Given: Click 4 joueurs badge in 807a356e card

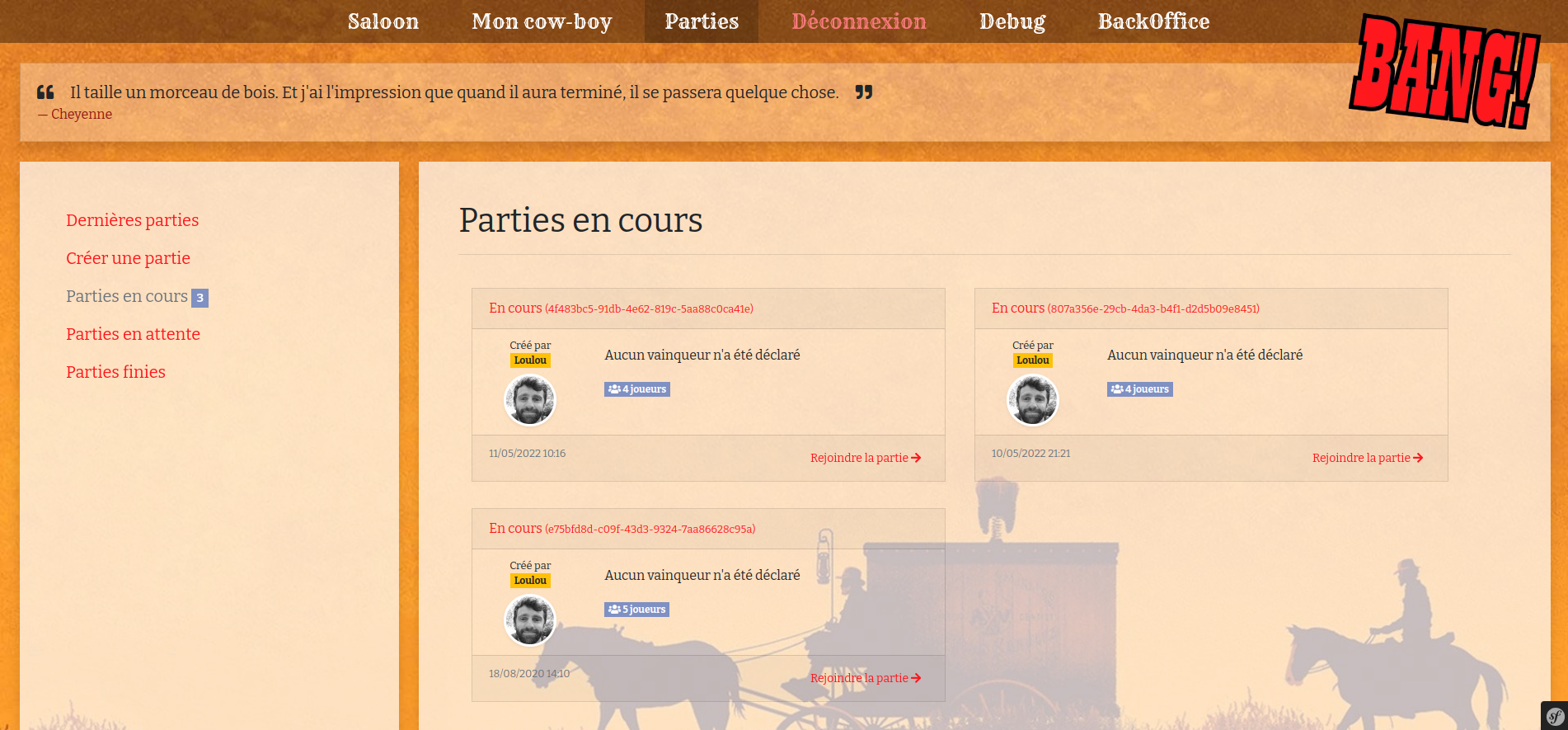Looking at the screenshot, I should click(1140, 389).
